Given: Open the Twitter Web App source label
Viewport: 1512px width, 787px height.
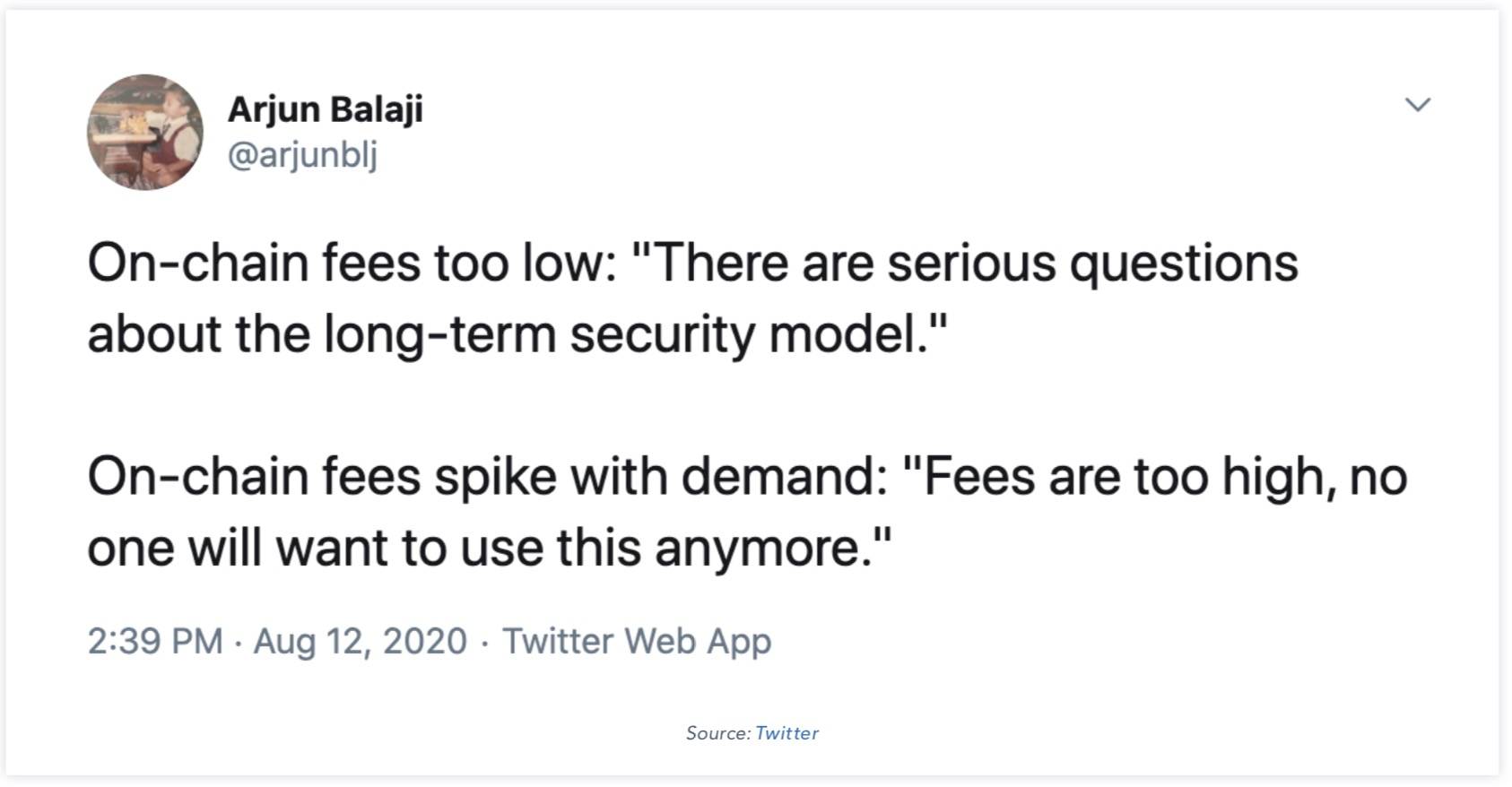Looking at the screenshot, I should pos(636,641).
